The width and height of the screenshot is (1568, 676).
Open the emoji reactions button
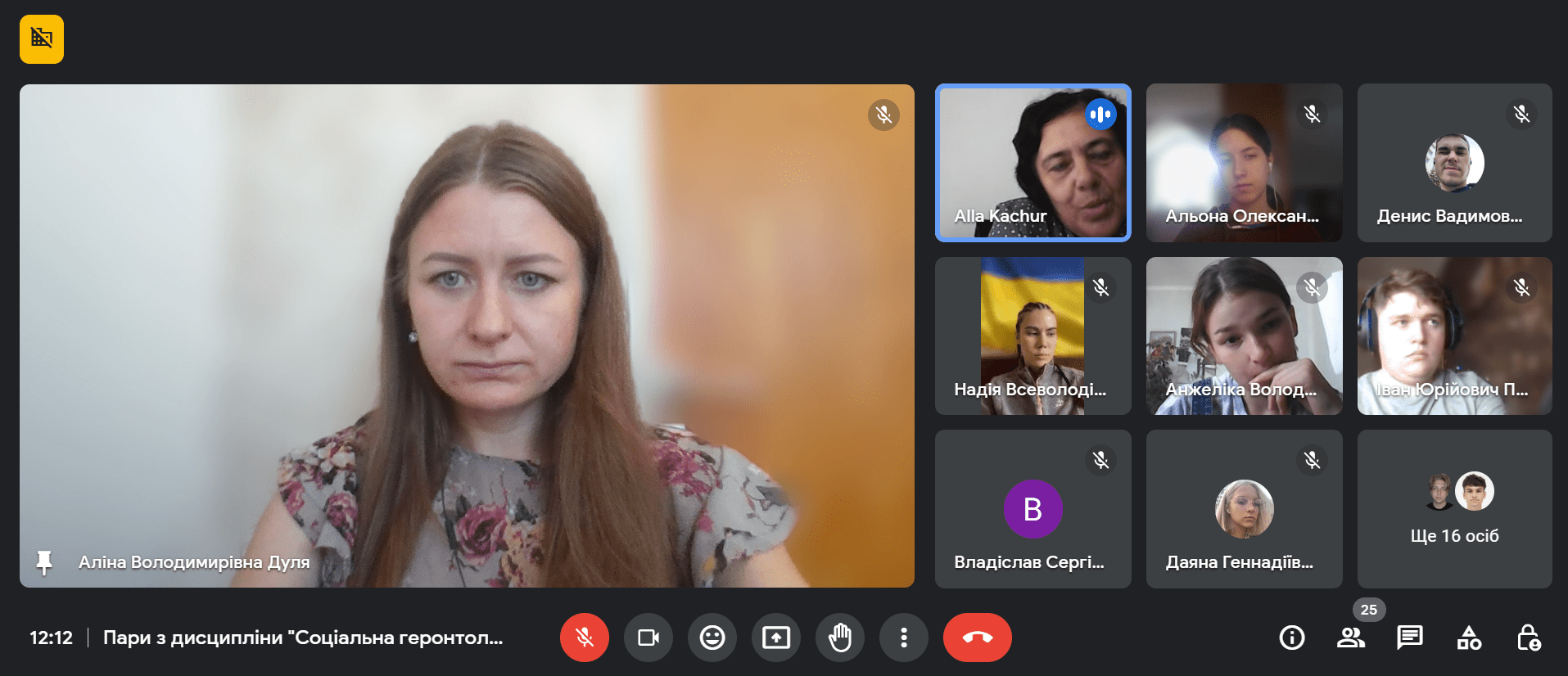712,638
